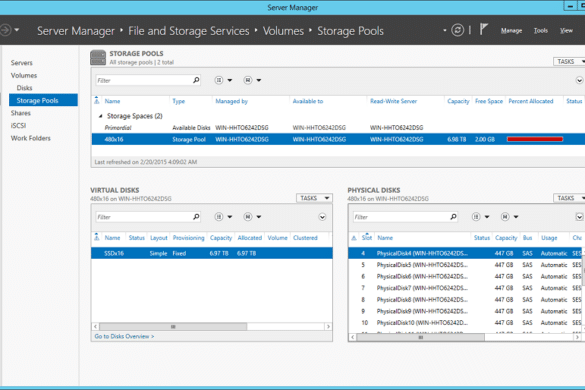Click search magnifier in Storage Pools filter
Image resolution: width=585 pixels, height=390 pixels.
tap(196, 80)
